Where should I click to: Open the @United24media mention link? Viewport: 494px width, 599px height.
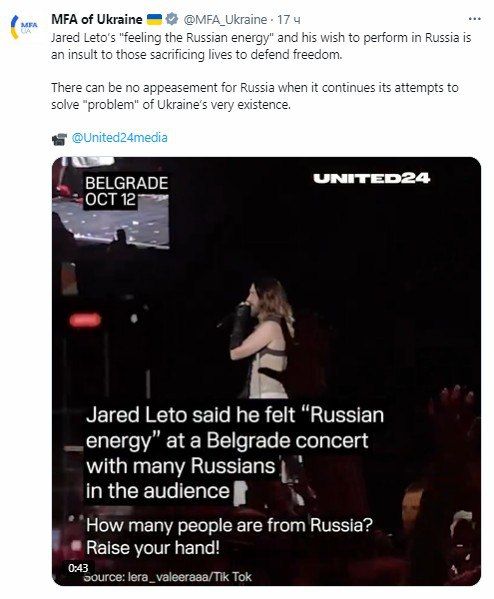point(120,138)
